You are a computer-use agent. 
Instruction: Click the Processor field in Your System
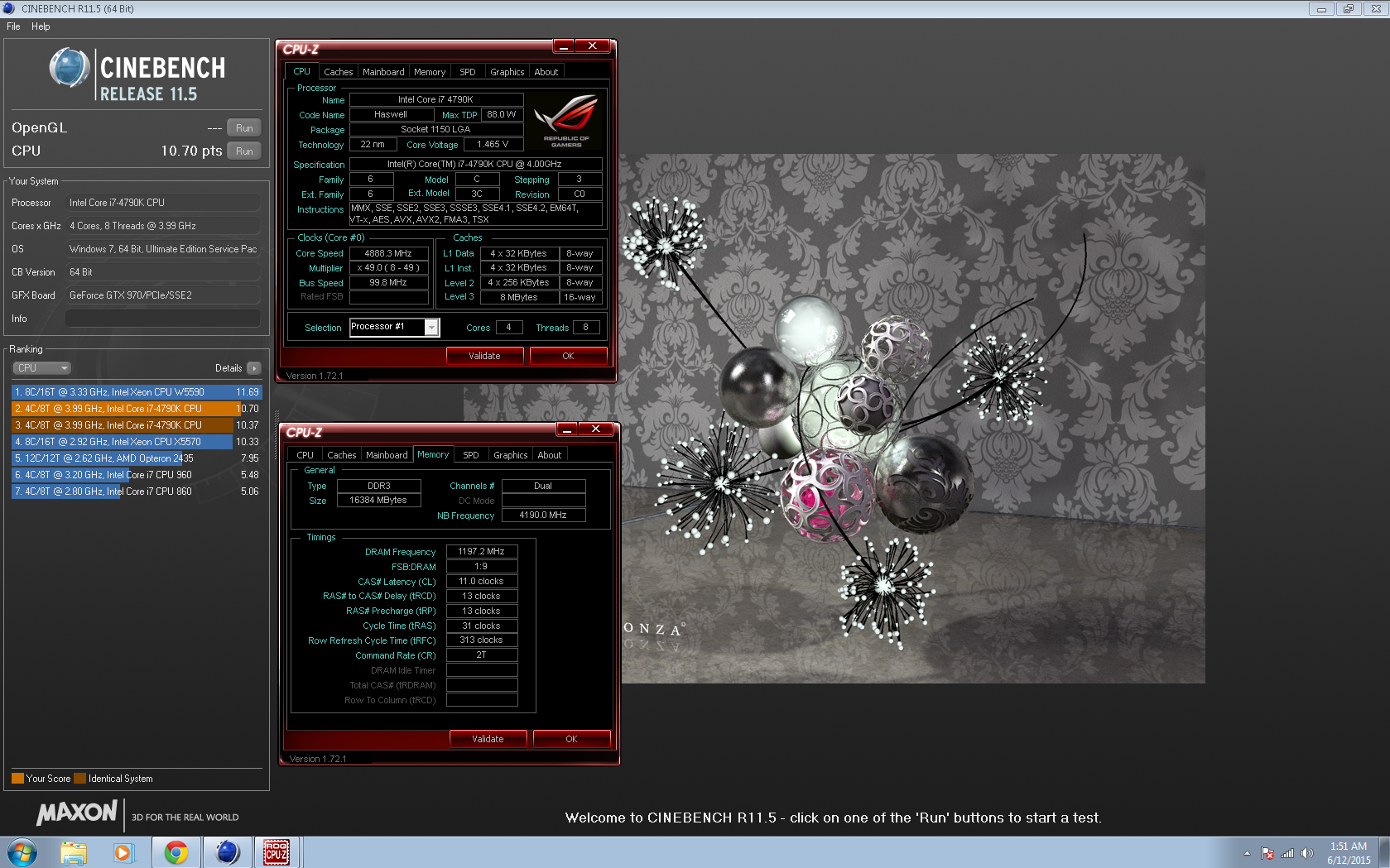pyautogui.click(x=163, y=203)
